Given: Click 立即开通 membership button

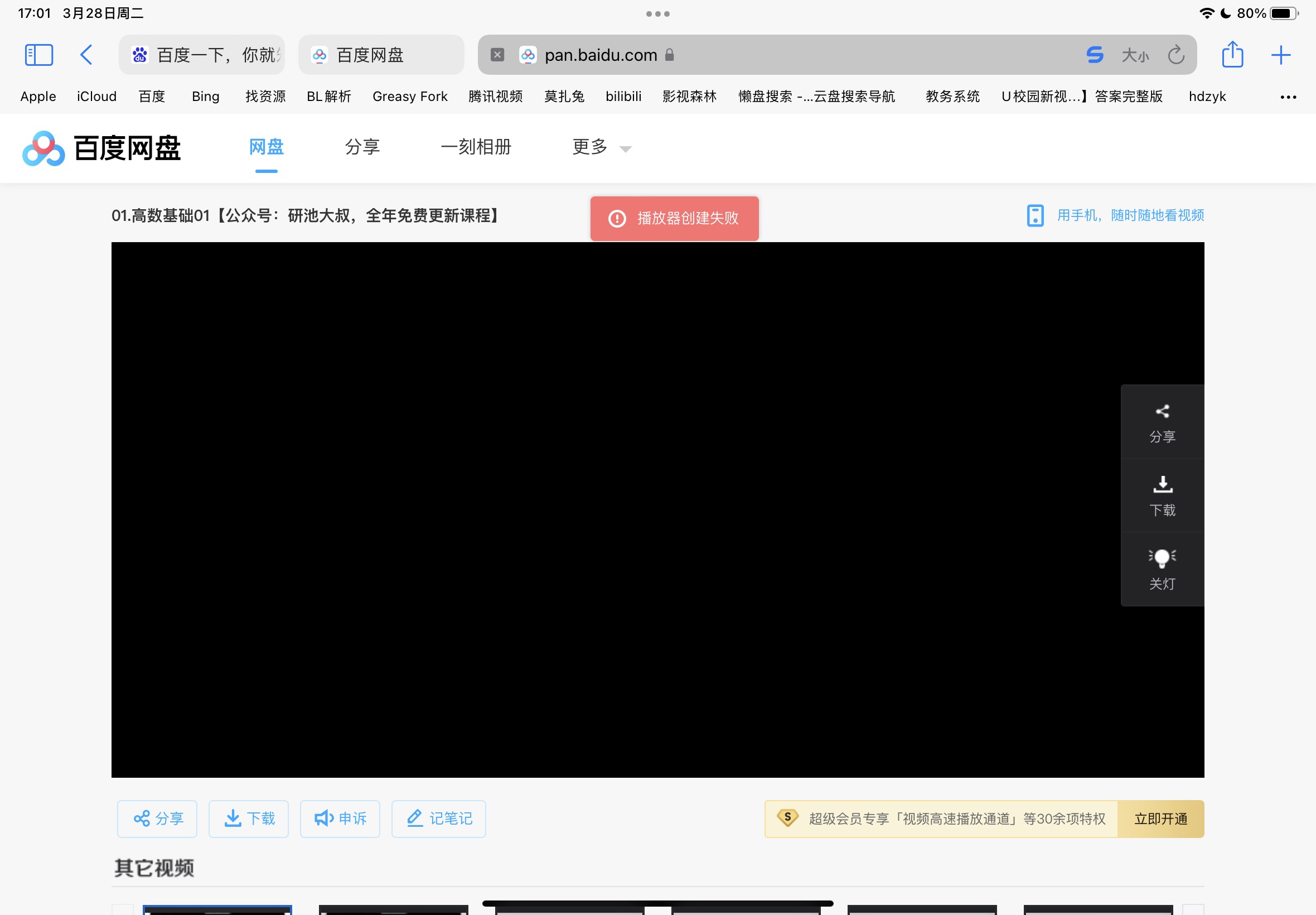Looking at the screenshot, I should [x=1160, y=818].
